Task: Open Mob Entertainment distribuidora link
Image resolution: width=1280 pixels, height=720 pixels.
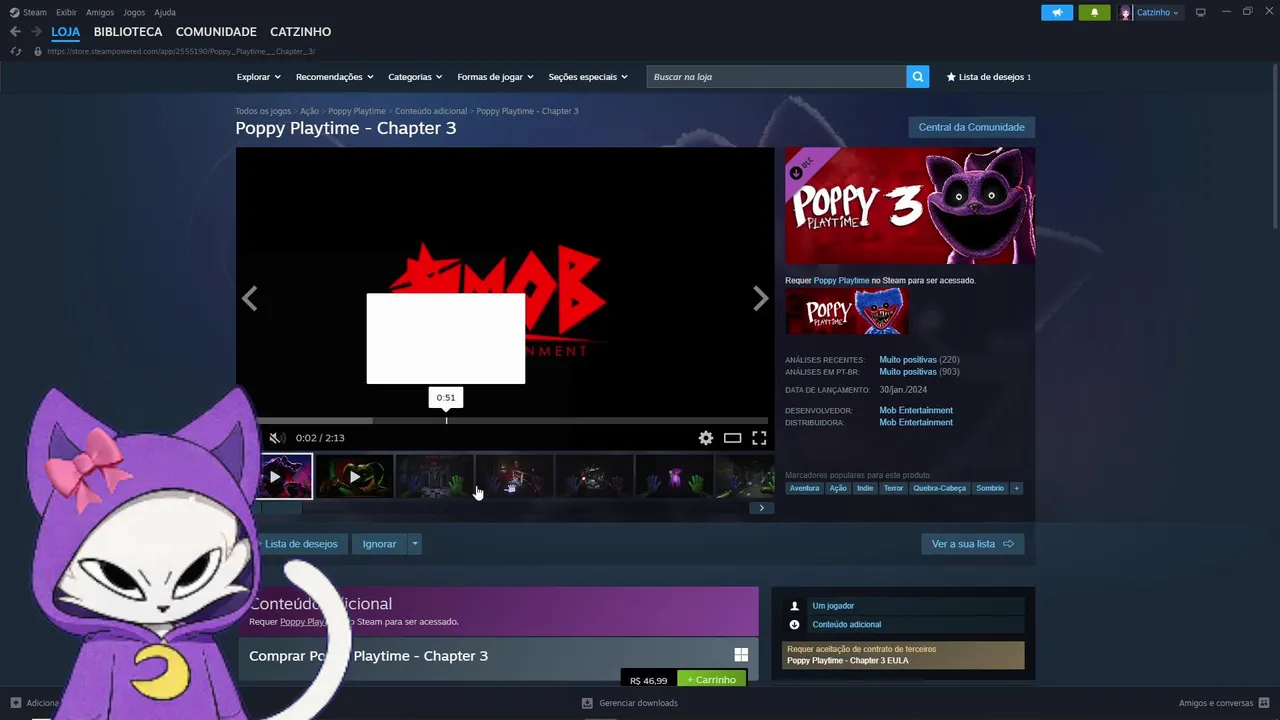Action: click(916, 422)
